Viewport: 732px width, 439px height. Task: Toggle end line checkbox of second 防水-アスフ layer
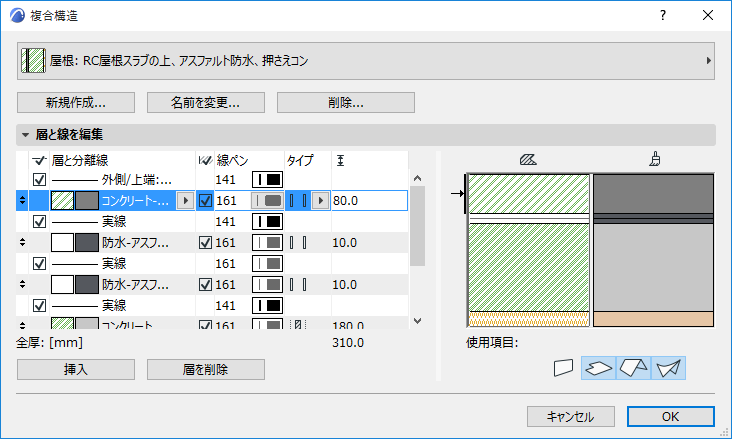(205, 285)
